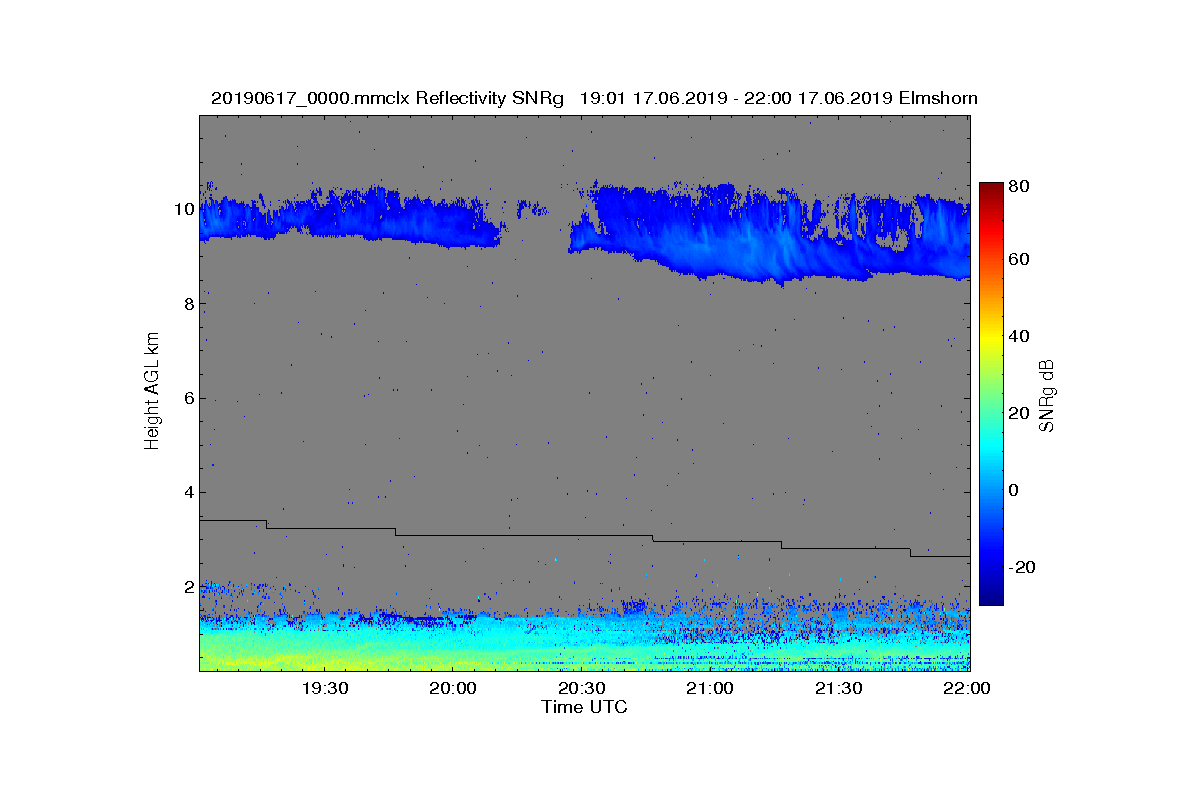
Task: Pick the dark red top of the colorbar
Action: click(991, 190)
